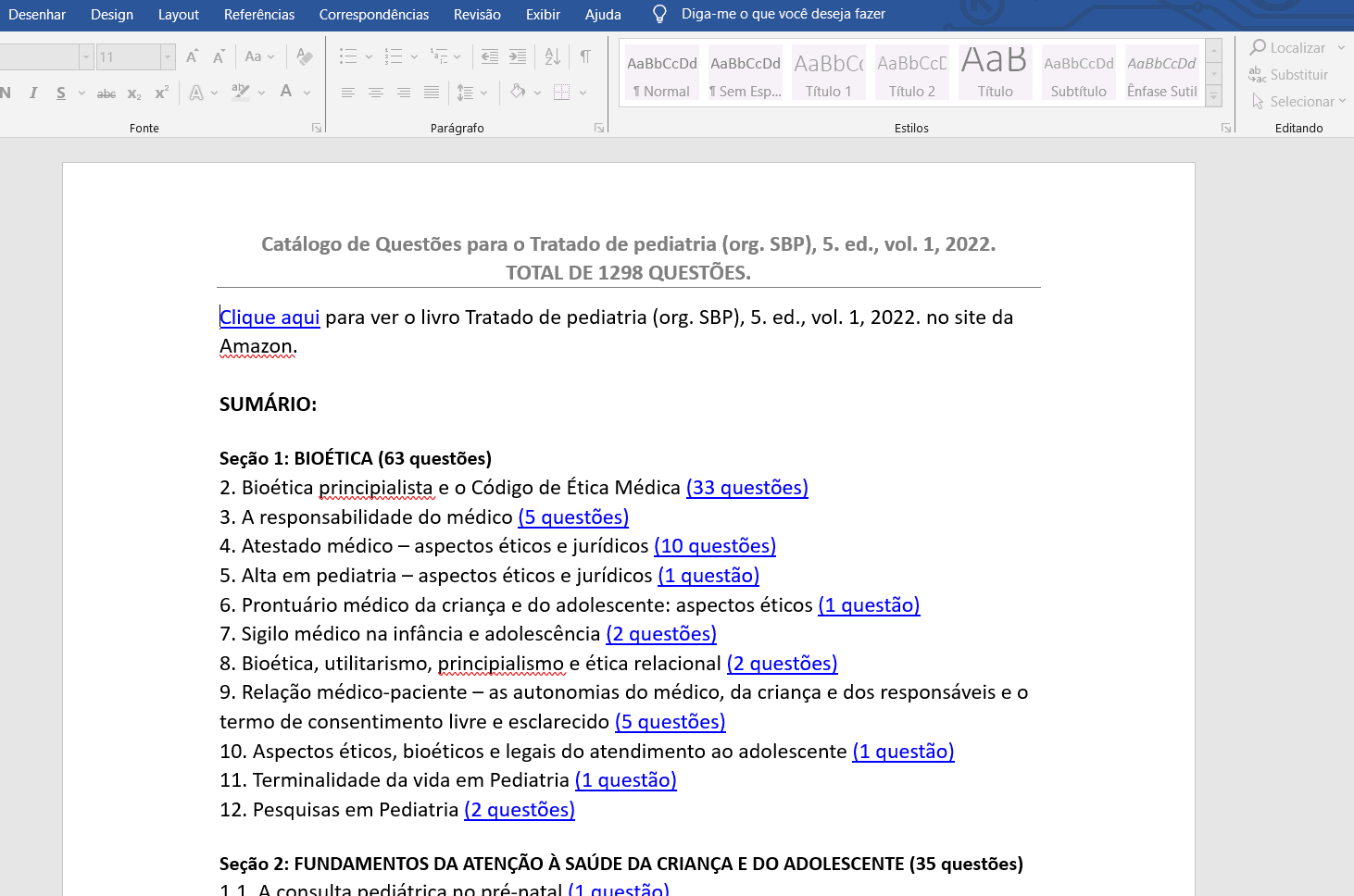Image resolution: width=1354 pixels, height=896 pixels.
Task: Open the underline style dropdown arrow
Action: [81, 93]
